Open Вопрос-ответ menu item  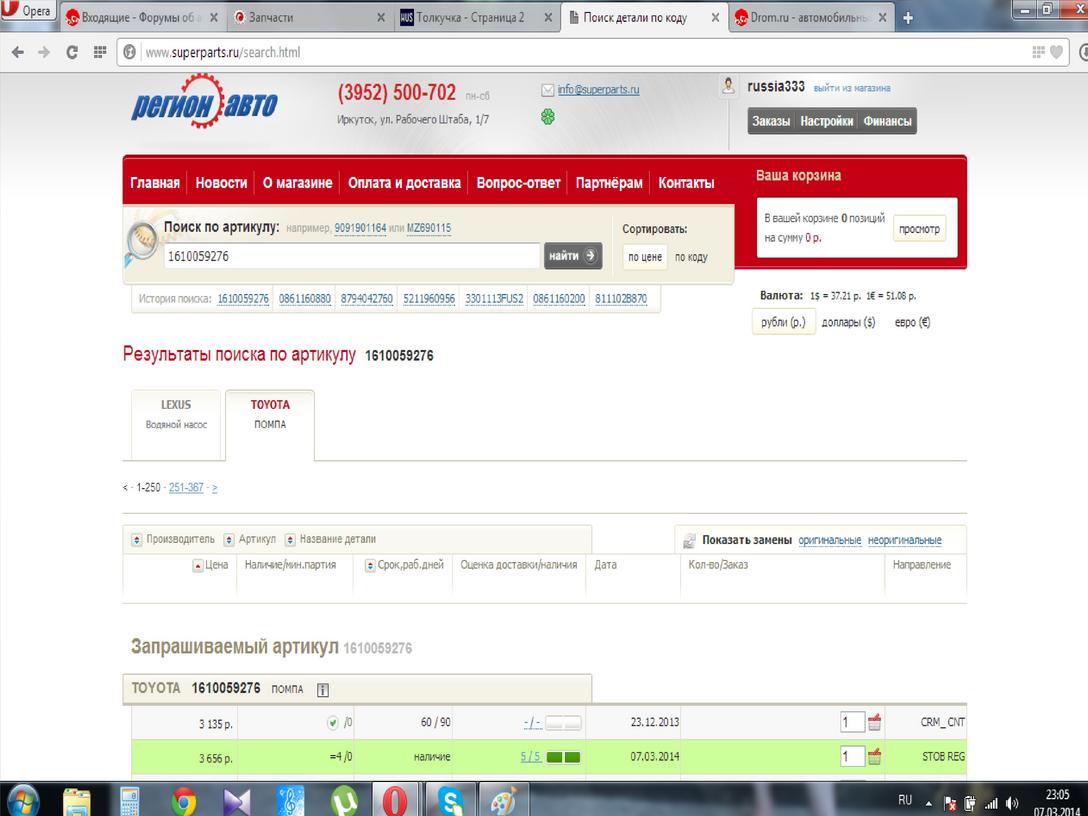(x=518, y=183)
